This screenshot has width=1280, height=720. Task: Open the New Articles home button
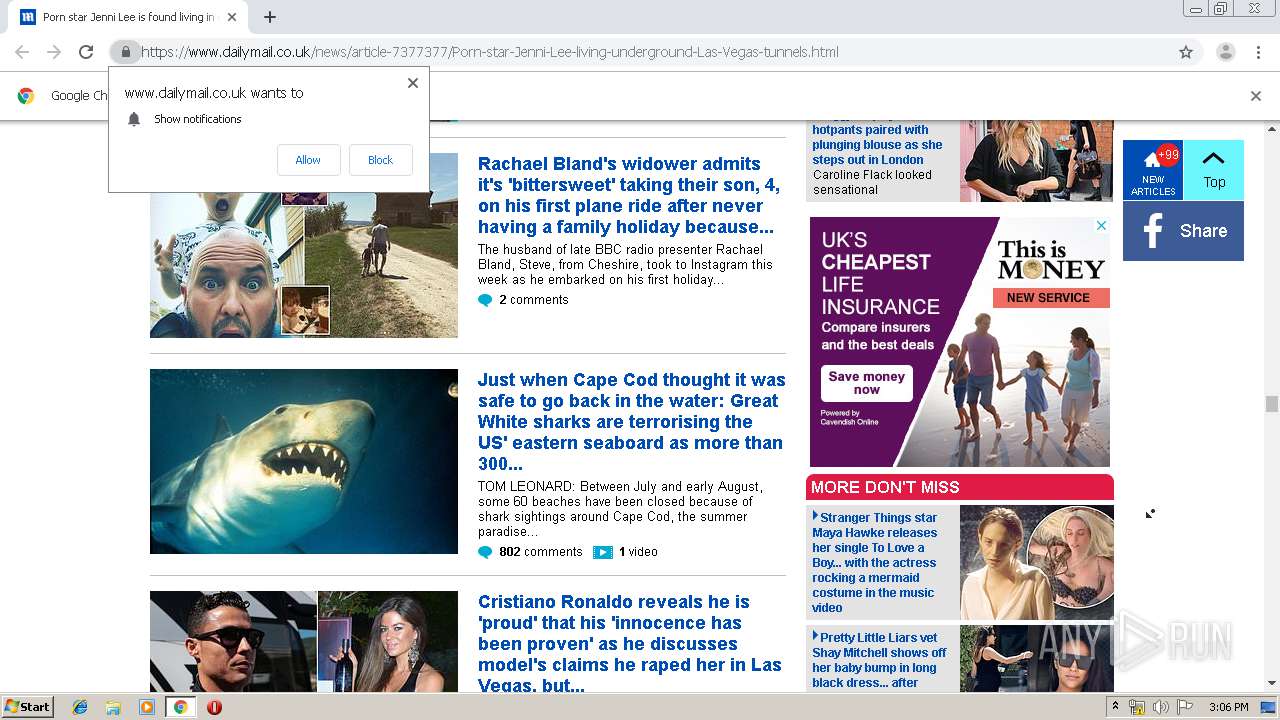(x=1153, y=170)
